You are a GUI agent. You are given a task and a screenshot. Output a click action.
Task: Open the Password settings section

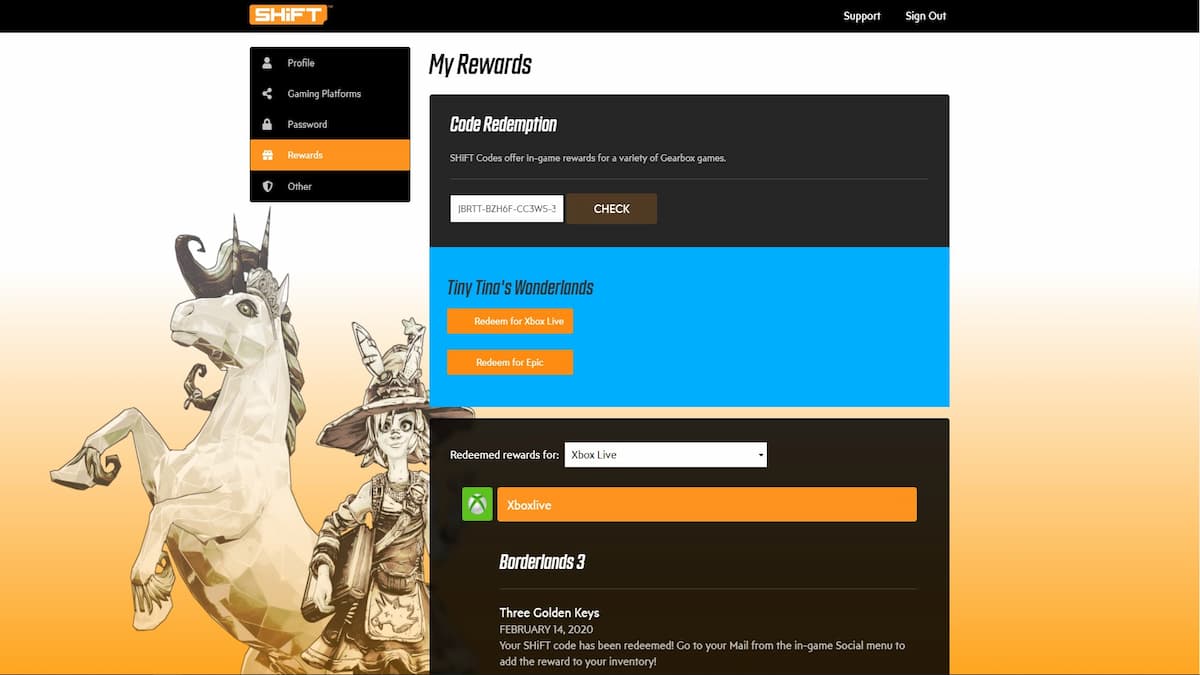[x=307, y=125]
